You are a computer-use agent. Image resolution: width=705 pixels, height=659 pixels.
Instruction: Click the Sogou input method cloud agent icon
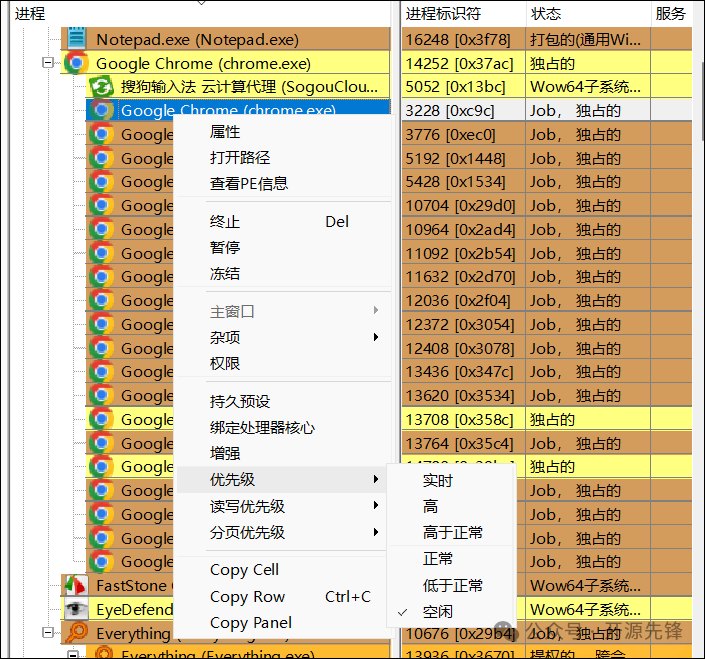(x=100, y=87)
